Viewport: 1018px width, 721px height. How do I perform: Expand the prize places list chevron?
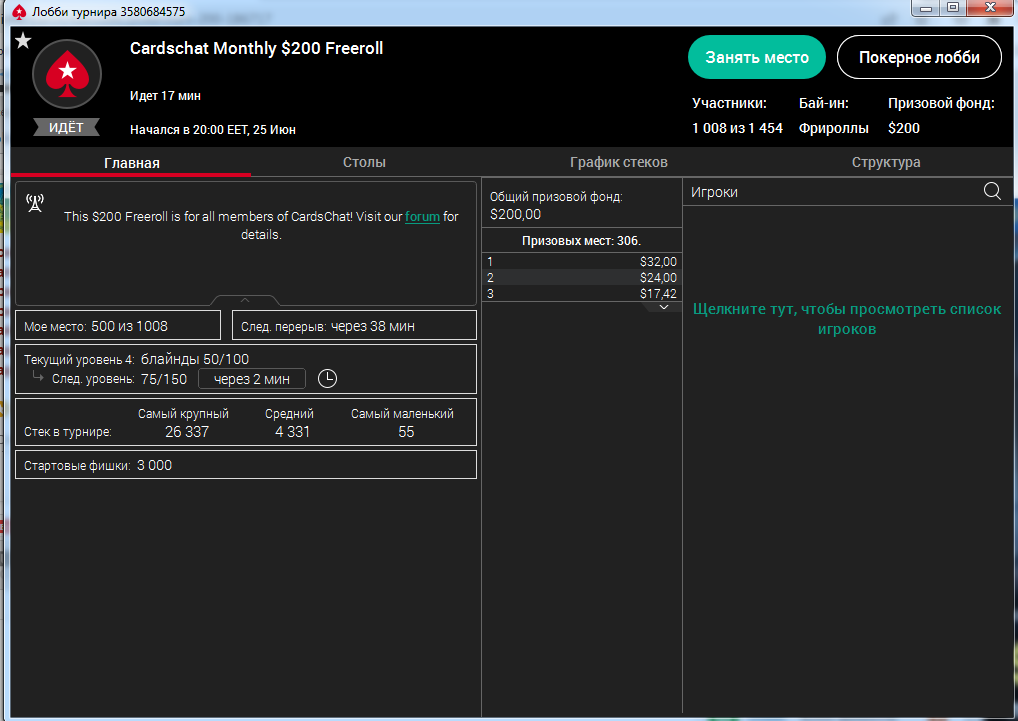[x=664, y=307]
